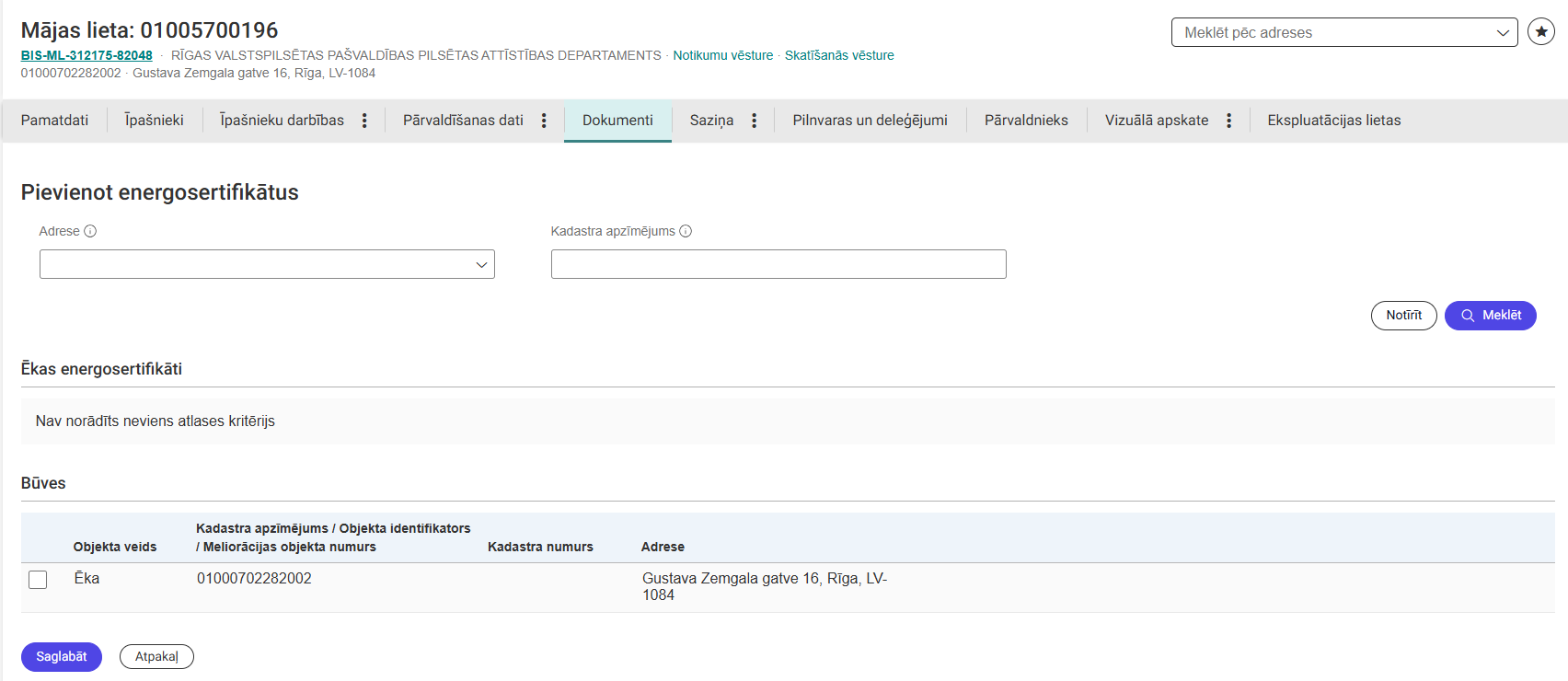Expand the Adrese dropdown field

pos(267,264)
